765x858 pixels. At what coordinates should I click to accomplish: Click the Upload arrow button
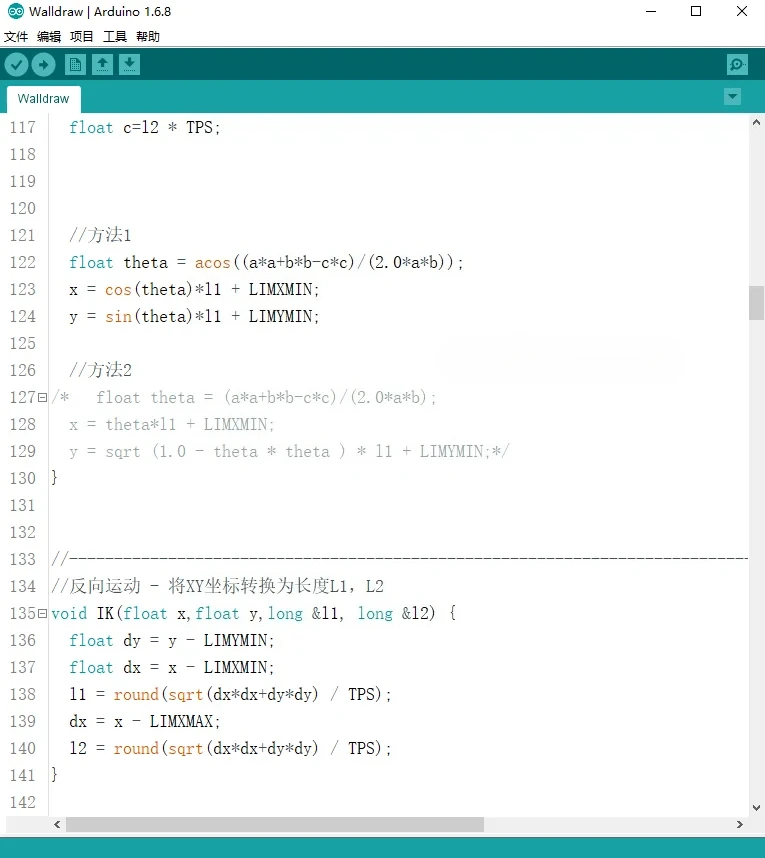(43, 65)
